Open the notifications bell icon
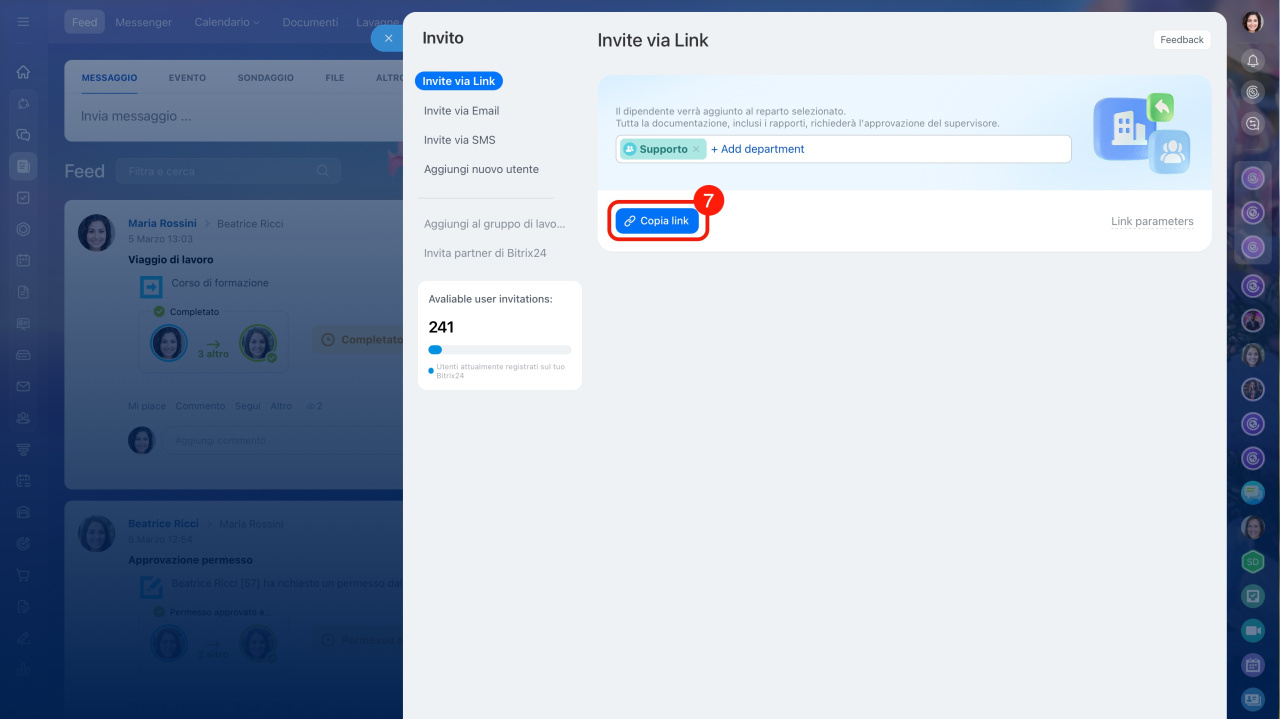This screenshot has width=1280, height=719. coord(1252,61)
